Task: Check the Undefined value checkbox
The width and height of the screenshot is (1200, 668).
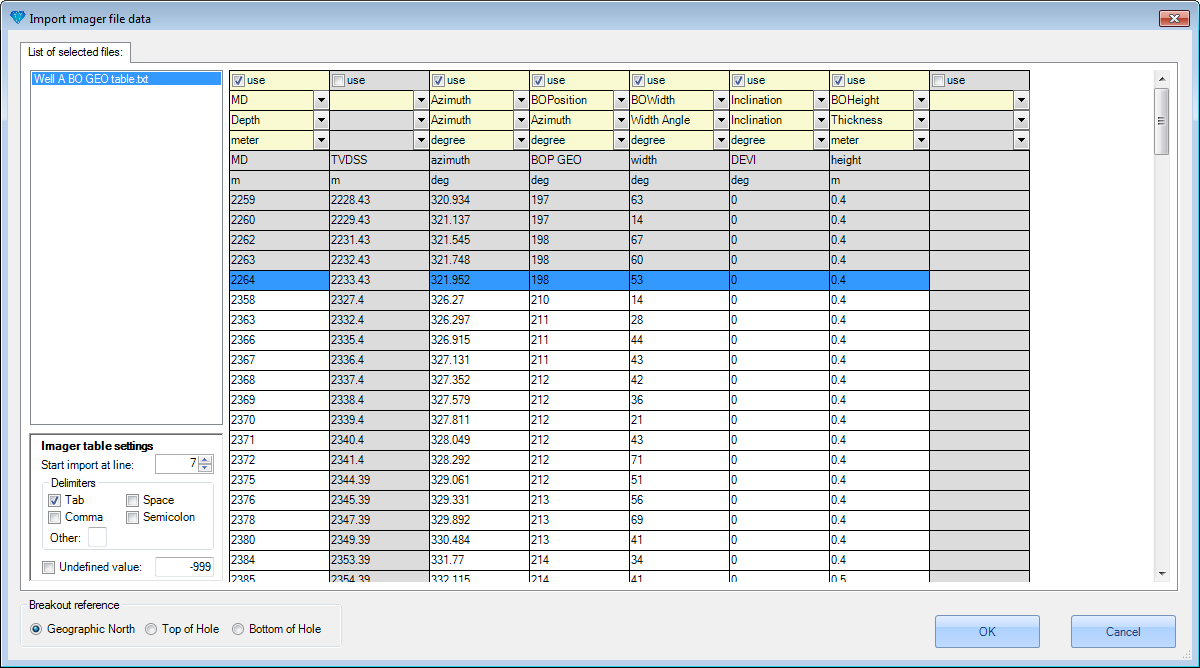Action: pyautogui.click(x=49, y=568)
